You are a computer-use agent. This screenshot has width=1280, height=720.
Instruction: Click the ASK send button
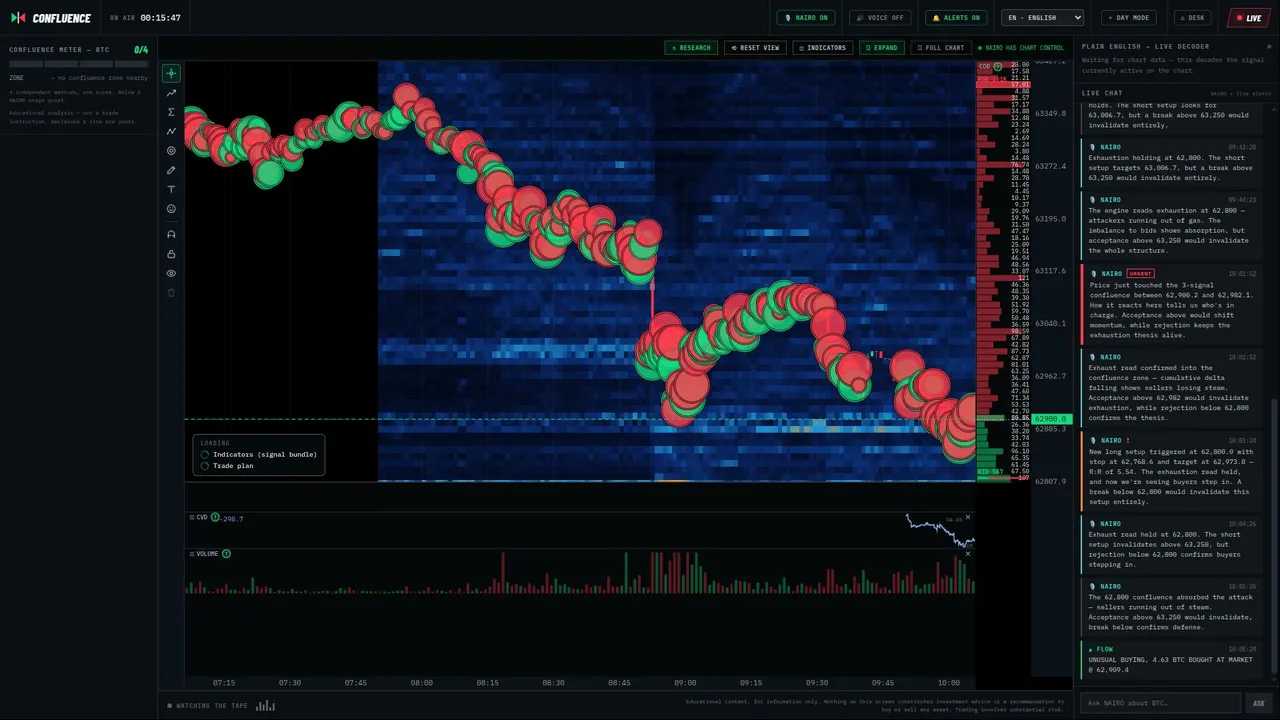[x=1259, y=703]
